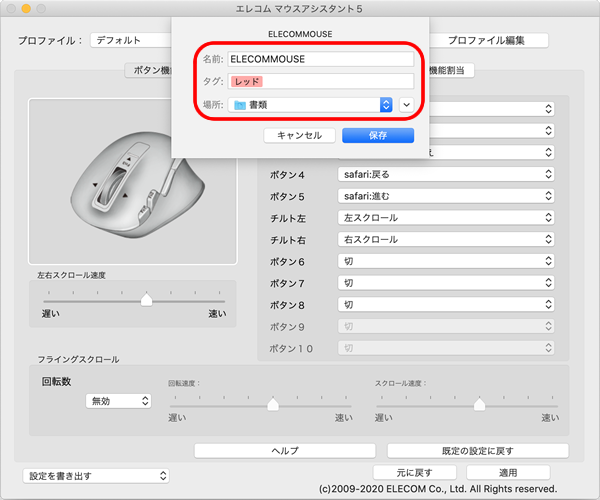600x500 pixels.
Task: Click the 書類 folder icon
Action: [x=240, y=105]
